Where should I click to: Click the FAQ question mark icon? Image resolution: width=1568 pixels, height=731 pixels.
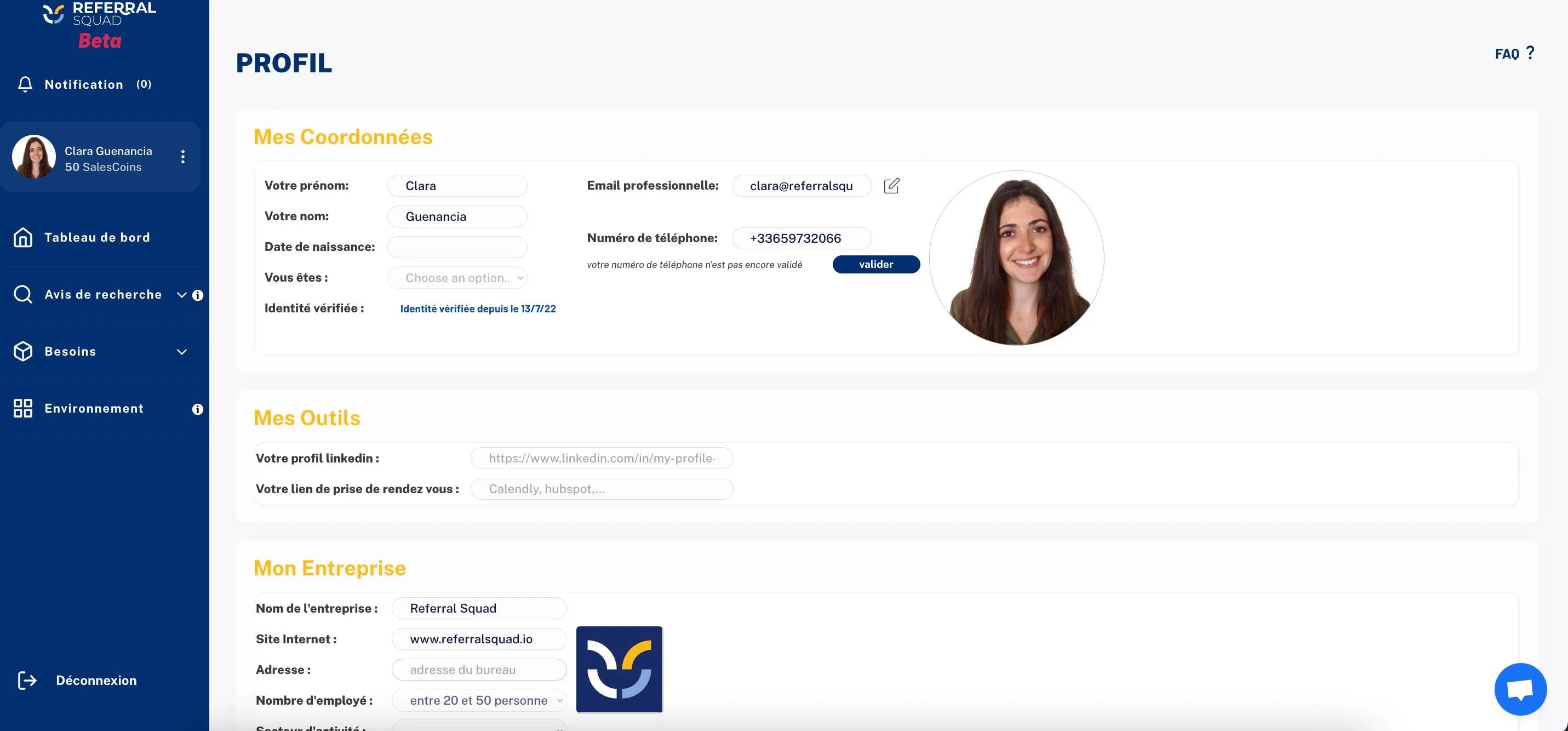tap(1530, 53)
